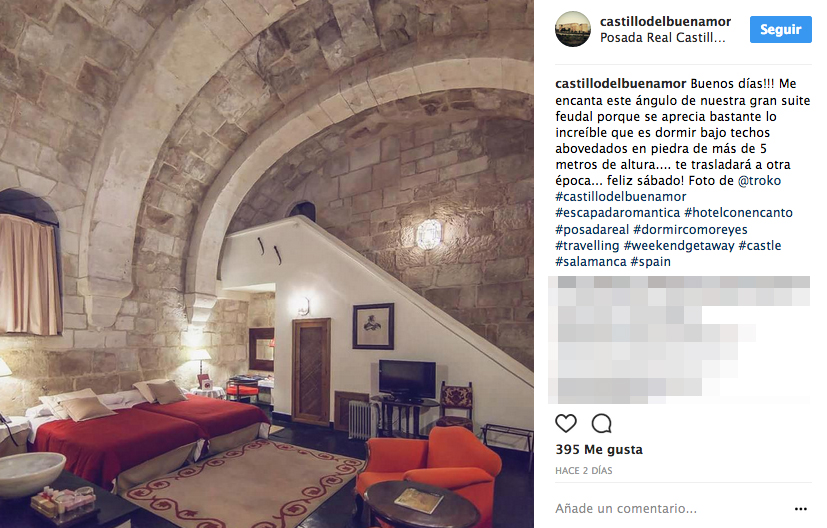
Task: Open the castillodelbuenamor profile avatar
Action: coord(573,29)
